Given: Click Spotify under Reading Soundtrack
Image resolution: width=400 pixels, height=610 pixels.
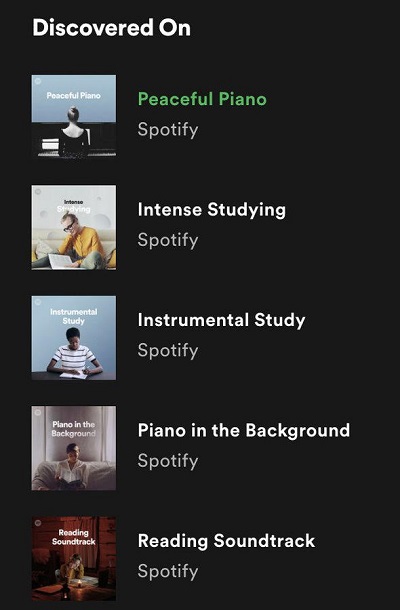Looking at the screenshot, I should [168, 572].
